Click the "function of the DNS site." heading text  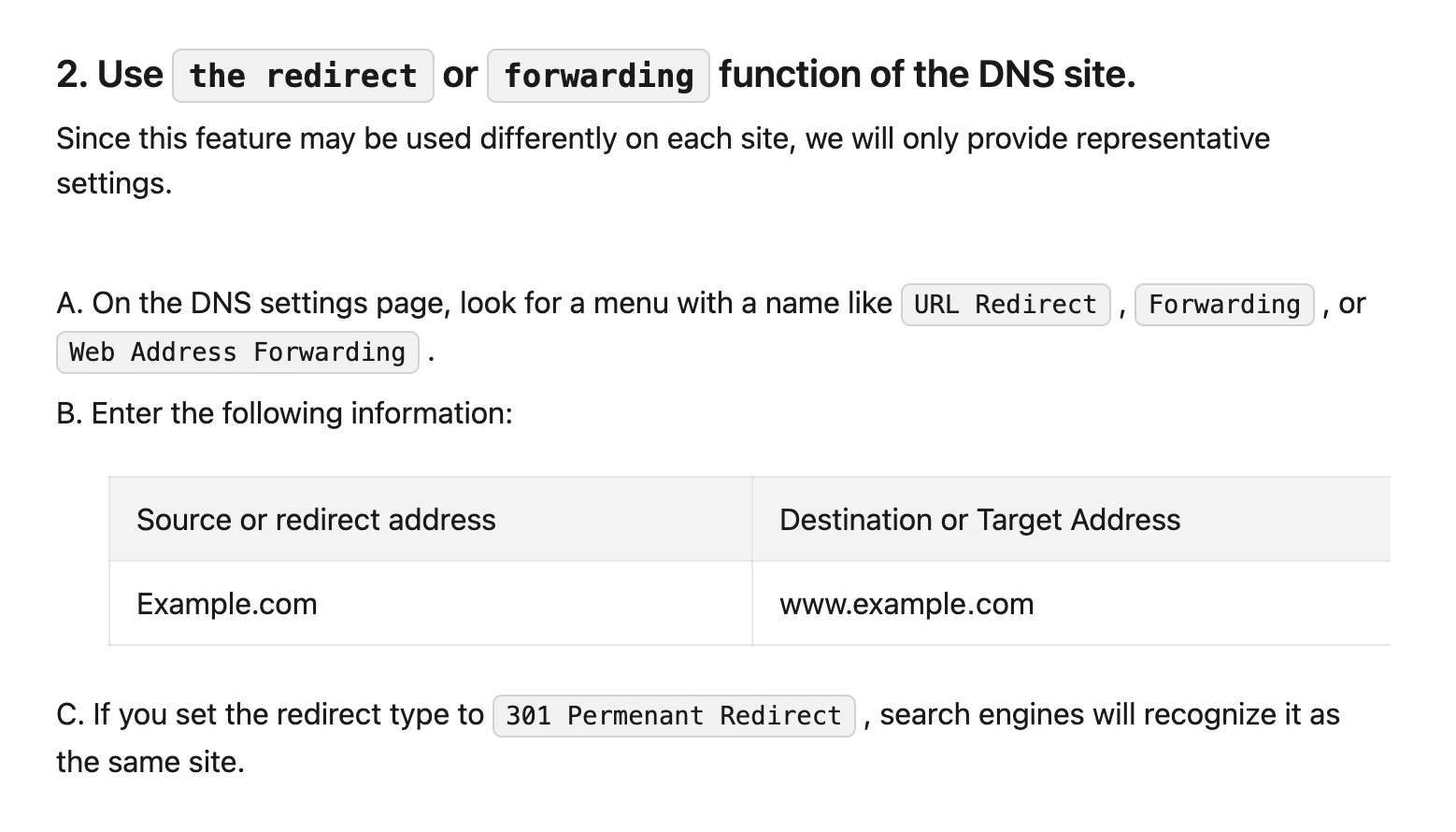tap(927, 75)
